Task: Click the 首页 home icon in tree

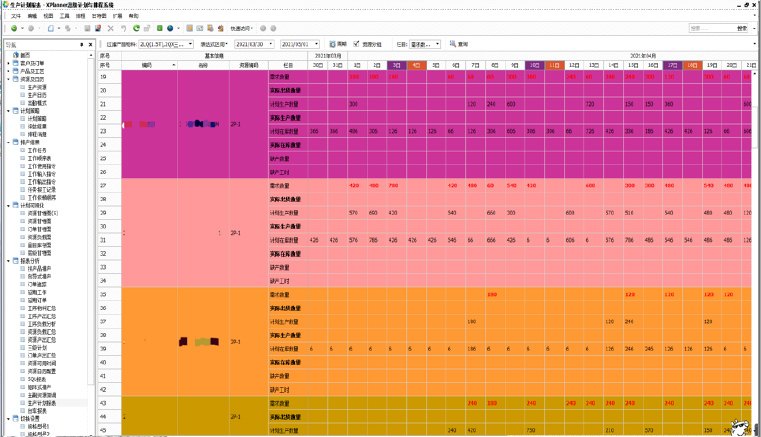Action: [x=16, y=55]
